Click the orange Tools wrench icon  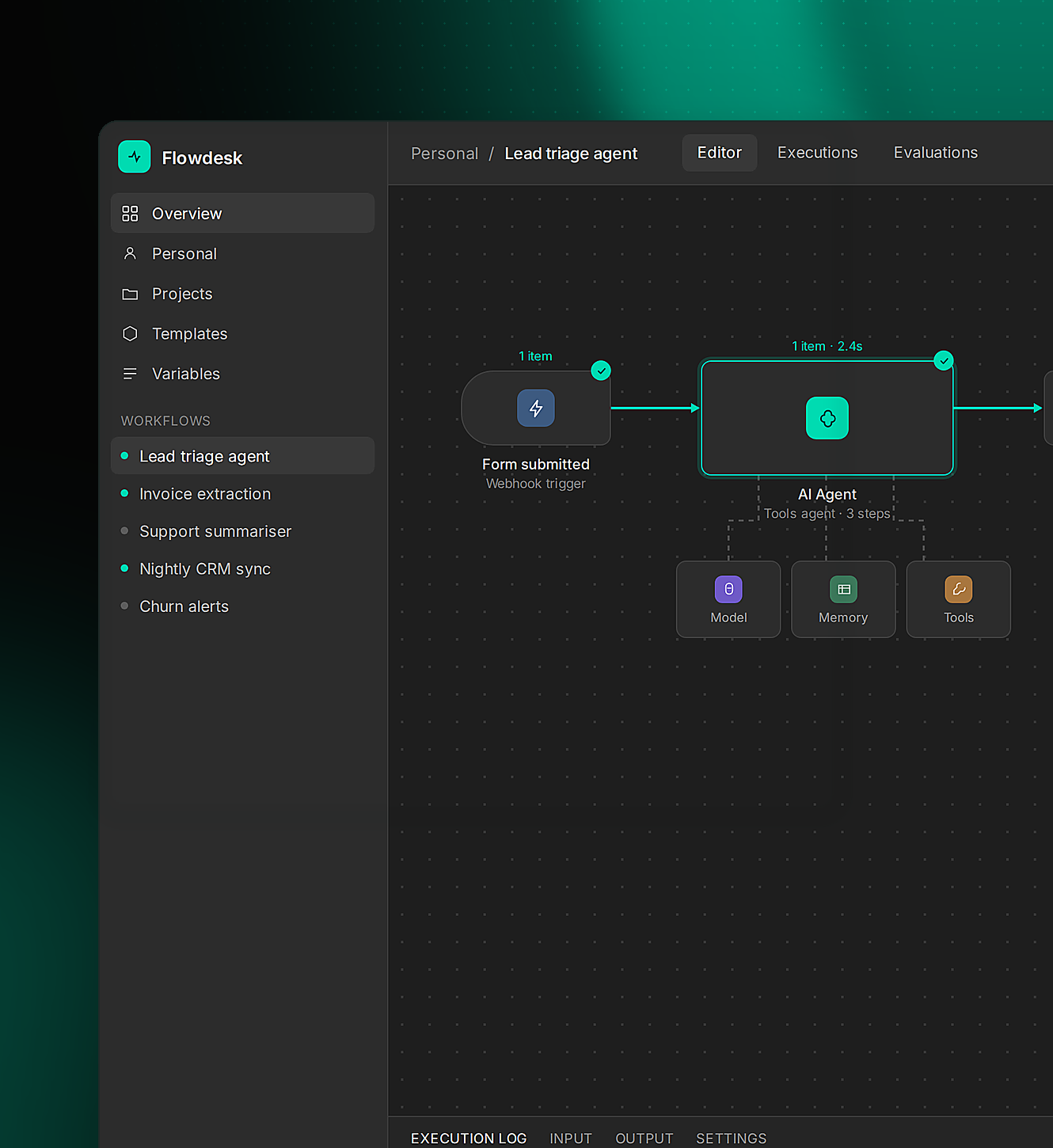point(958,589)
